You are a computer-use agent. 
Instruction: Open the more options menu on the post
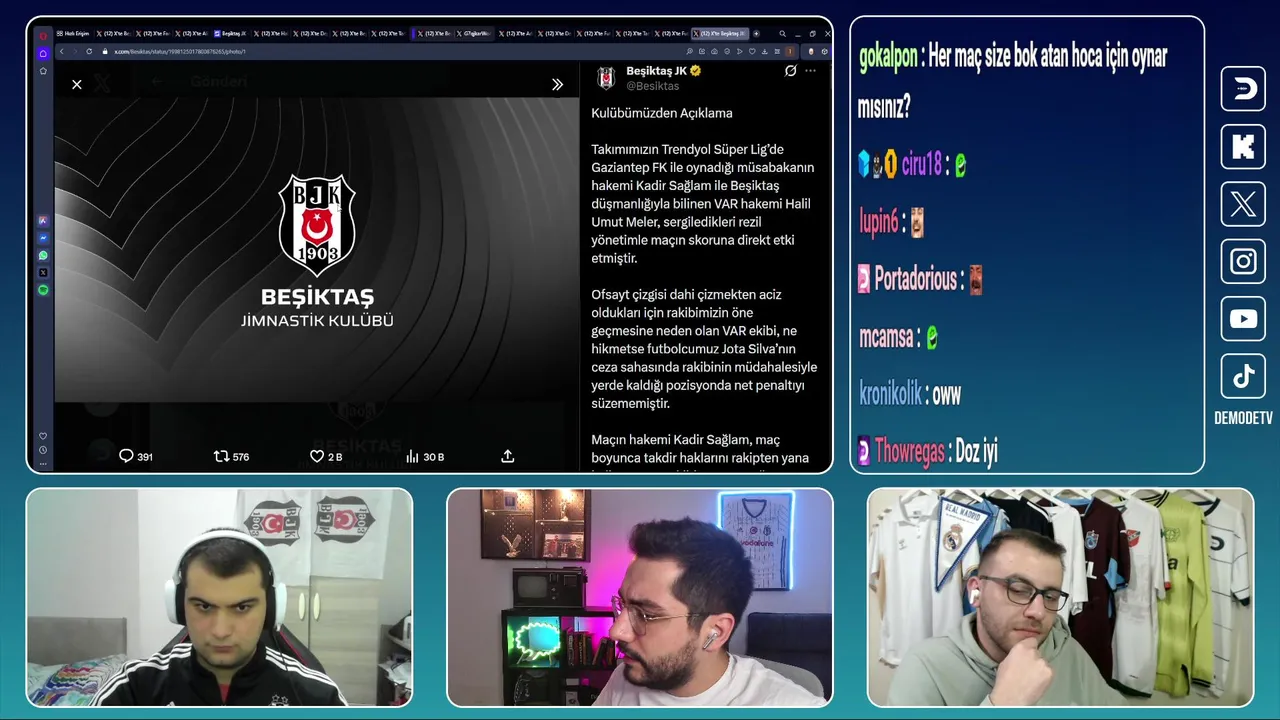[811, 71]
